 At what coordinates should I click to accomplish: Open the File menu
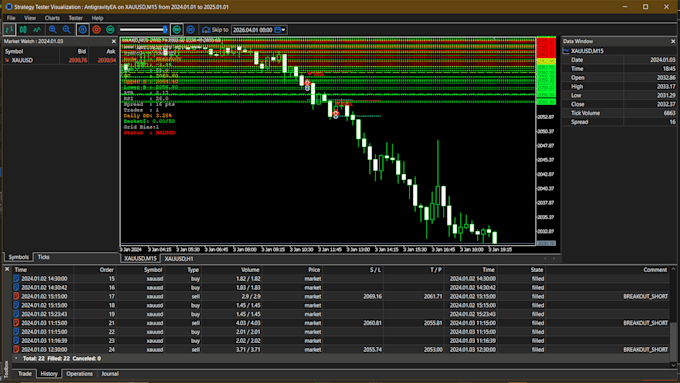point(11,18)
